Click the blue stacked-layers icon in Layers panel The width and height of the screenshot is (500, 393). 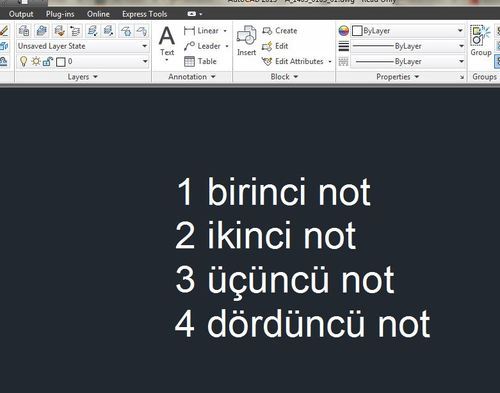41,31
